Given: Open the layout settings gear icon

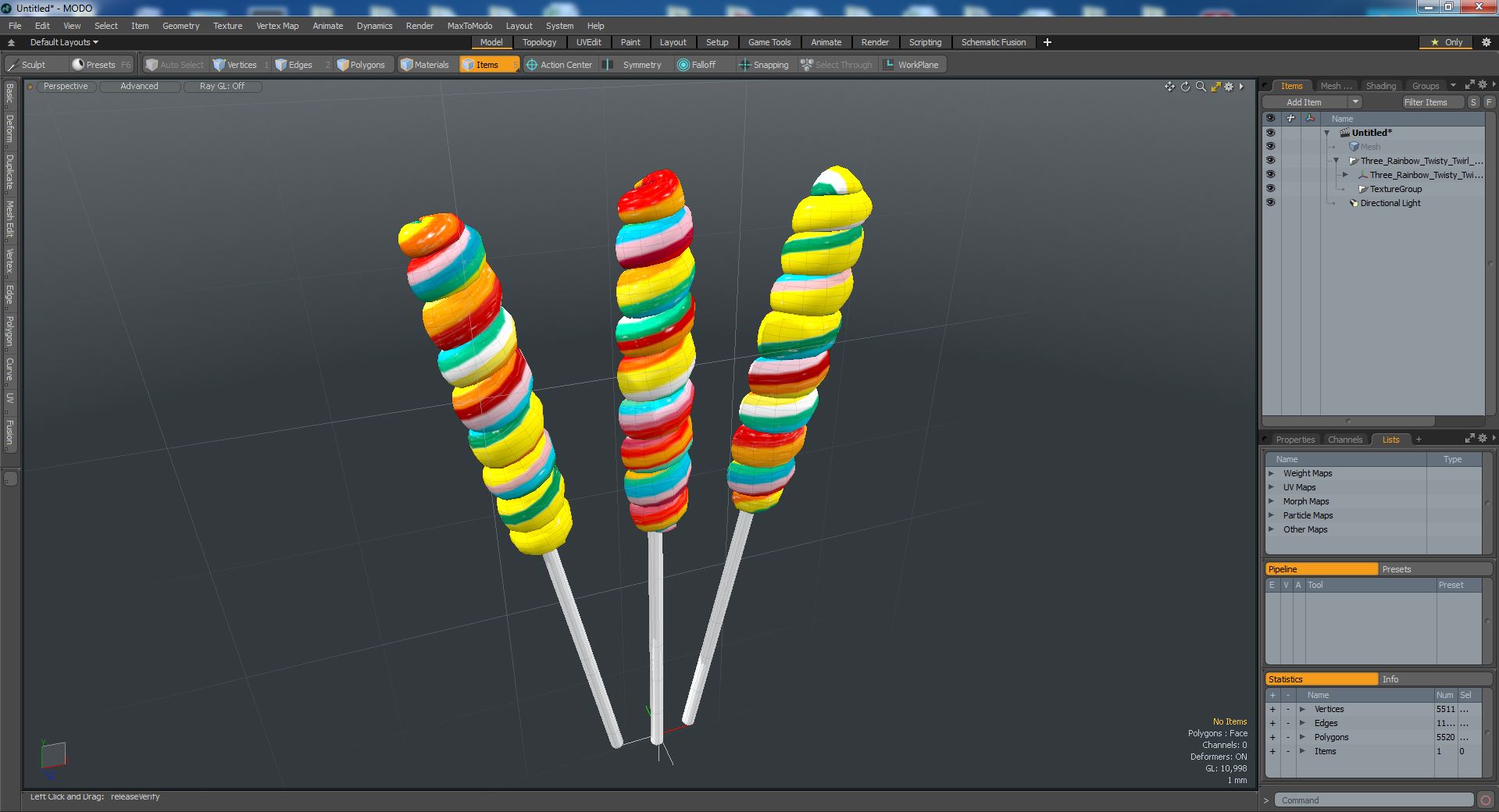Looking at the screenshot, I should [x=1487, y=42].
